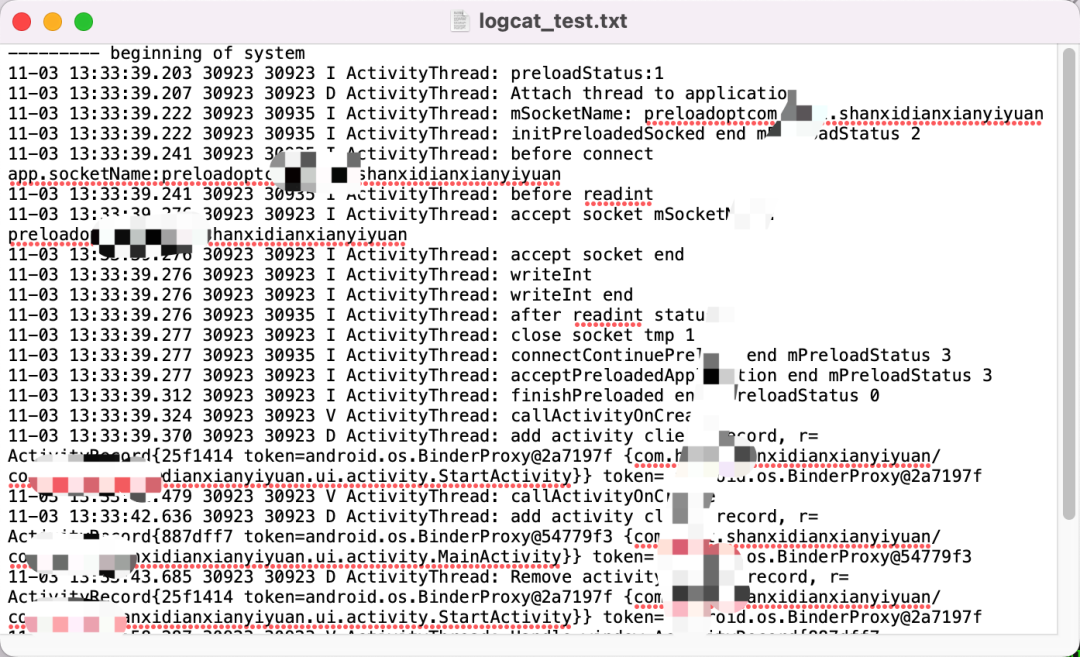1080x657 pixels.
Task: Click the 'accept socket end' message
Action: [x=597, y=255]
